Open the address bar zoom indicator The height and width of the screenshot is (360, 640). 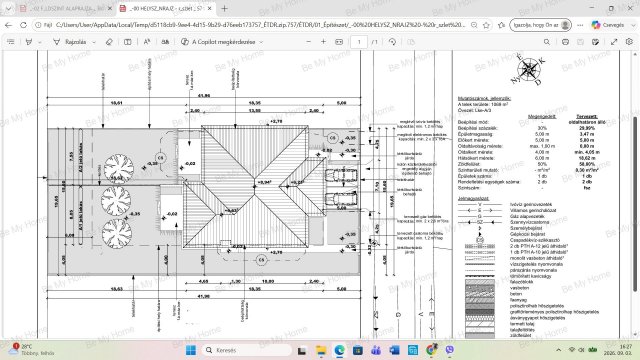474,25
